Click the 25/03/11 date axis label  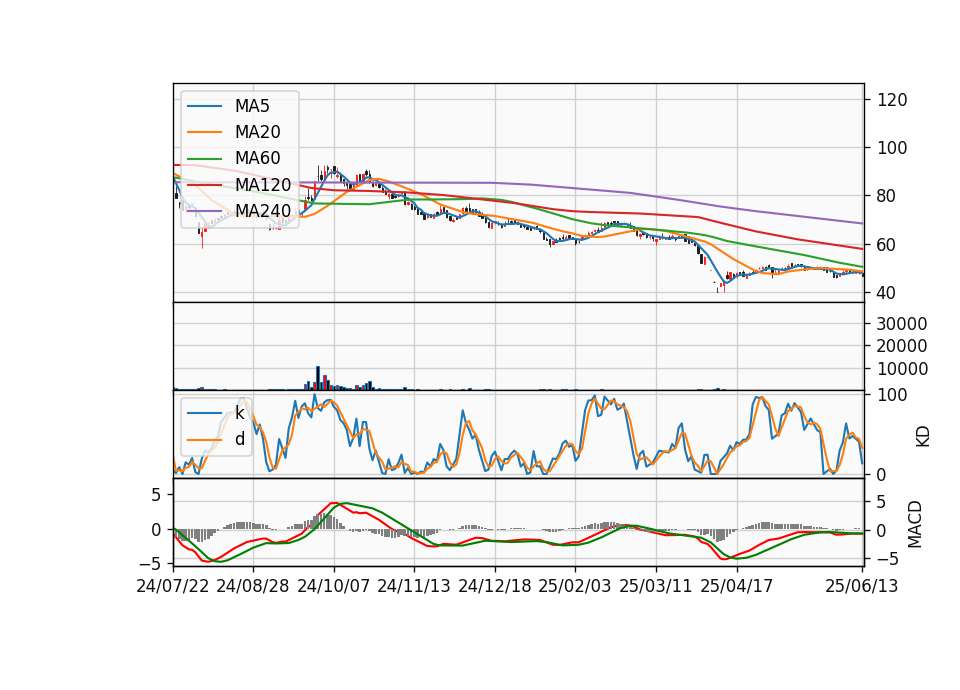tap(656, 586)
